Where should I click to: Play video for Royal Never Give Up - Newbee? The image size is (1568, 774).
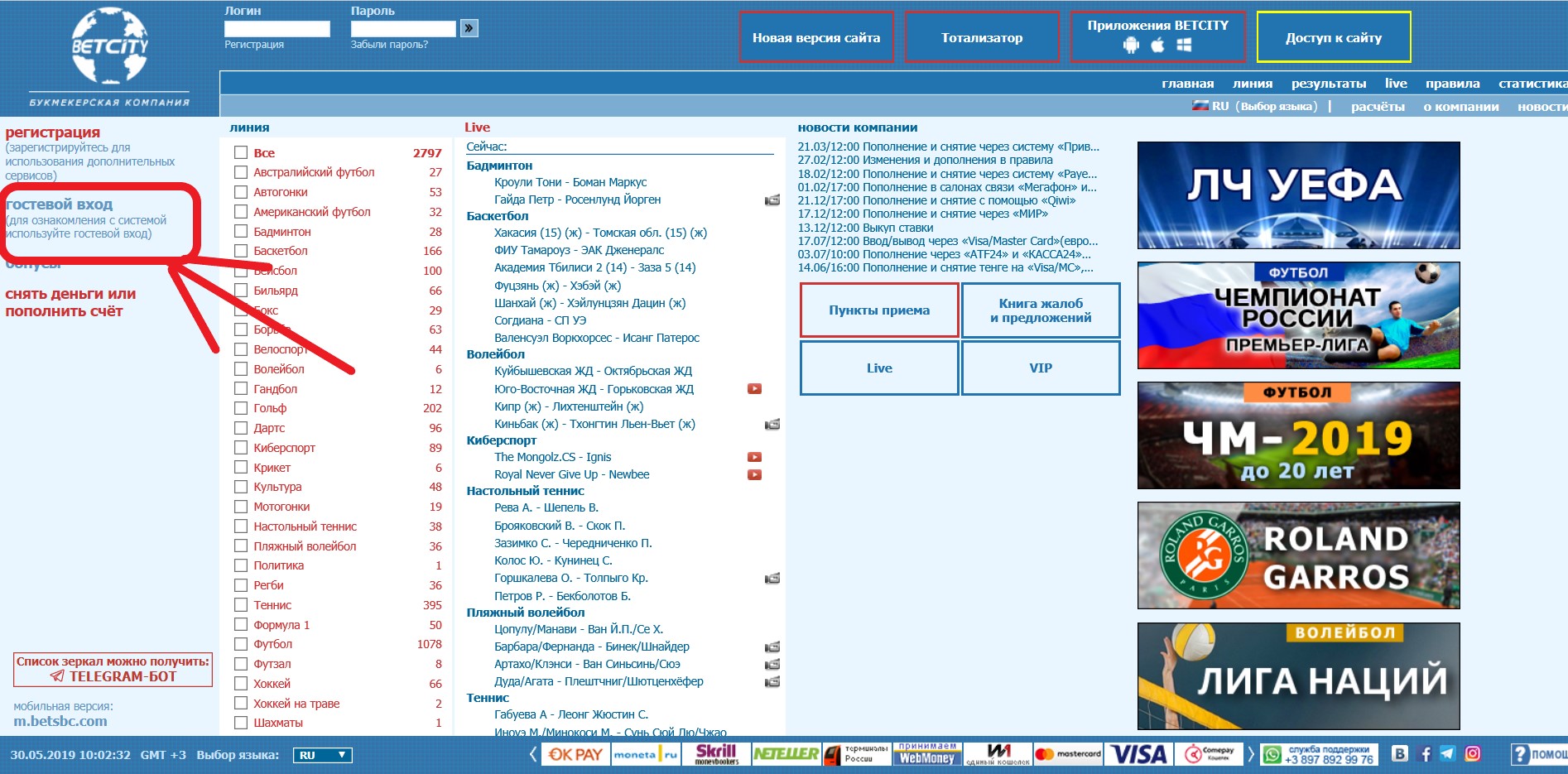point(754,474)
